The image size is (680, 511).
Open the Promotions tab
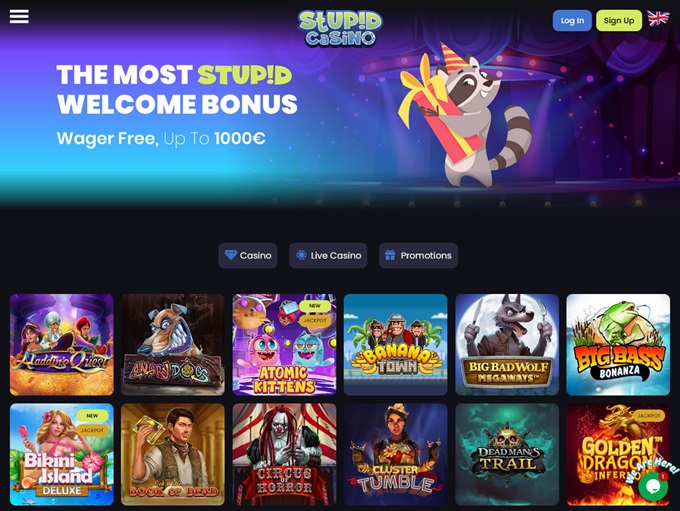418,256
